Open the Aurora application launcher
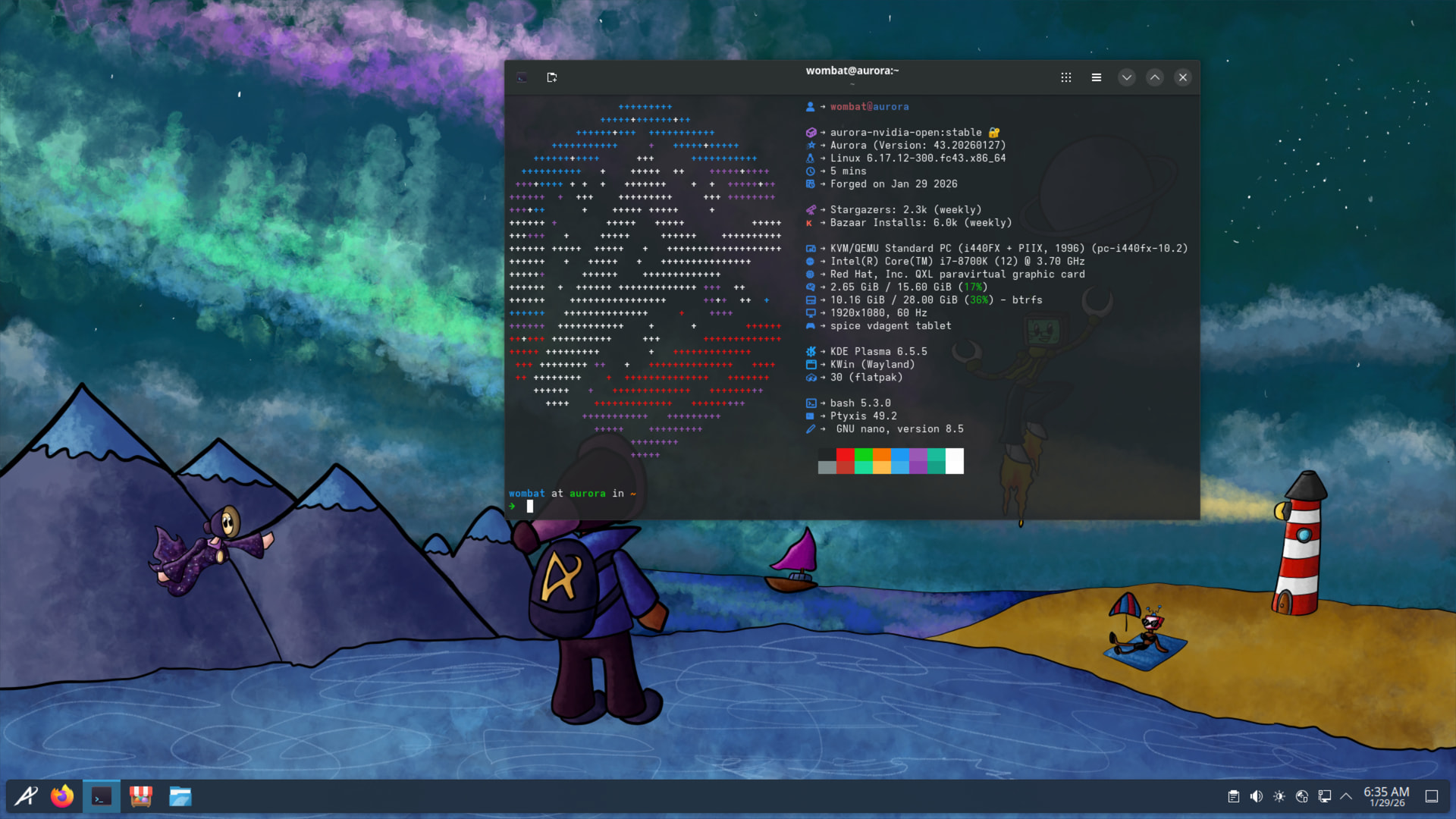1456x819 pixels. (26, 796)
